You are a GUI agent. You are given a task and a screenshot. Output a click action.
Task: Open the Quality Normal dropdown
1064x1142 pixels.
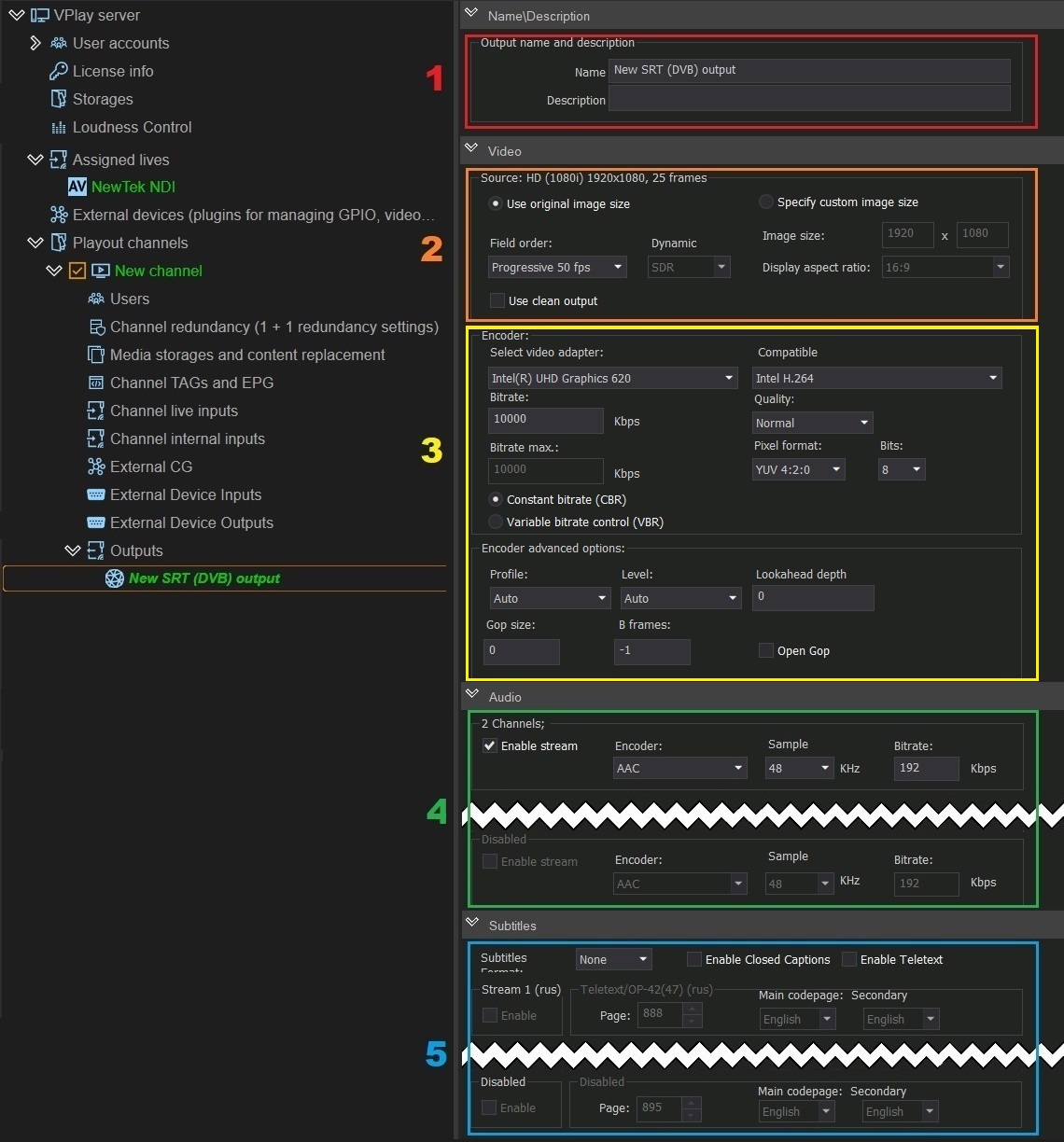point(813,423)
